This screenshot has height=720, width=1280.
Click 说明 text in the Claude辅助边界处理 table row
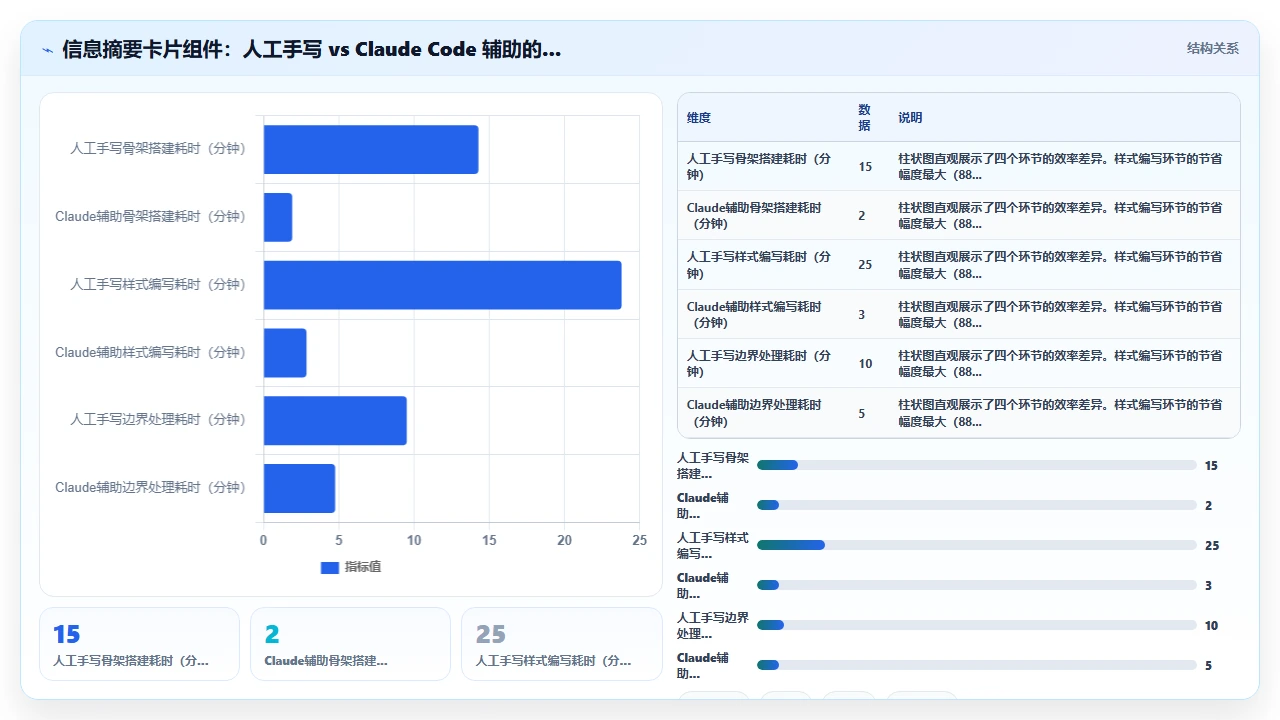click(x=1060, y=413)
